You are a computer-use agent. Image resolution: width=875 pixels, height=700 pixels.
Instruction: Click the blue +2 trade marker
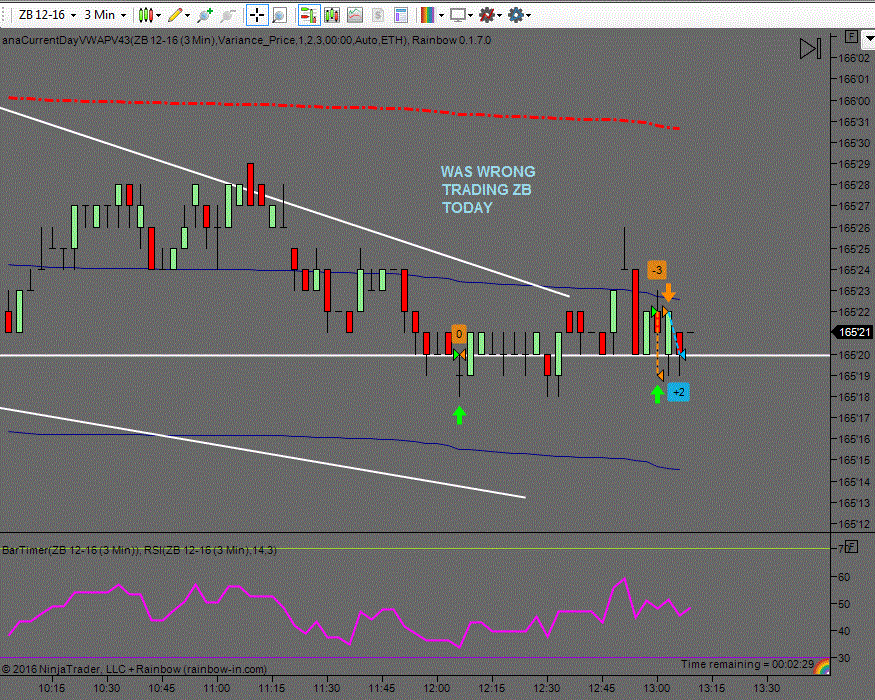(679, 392)
